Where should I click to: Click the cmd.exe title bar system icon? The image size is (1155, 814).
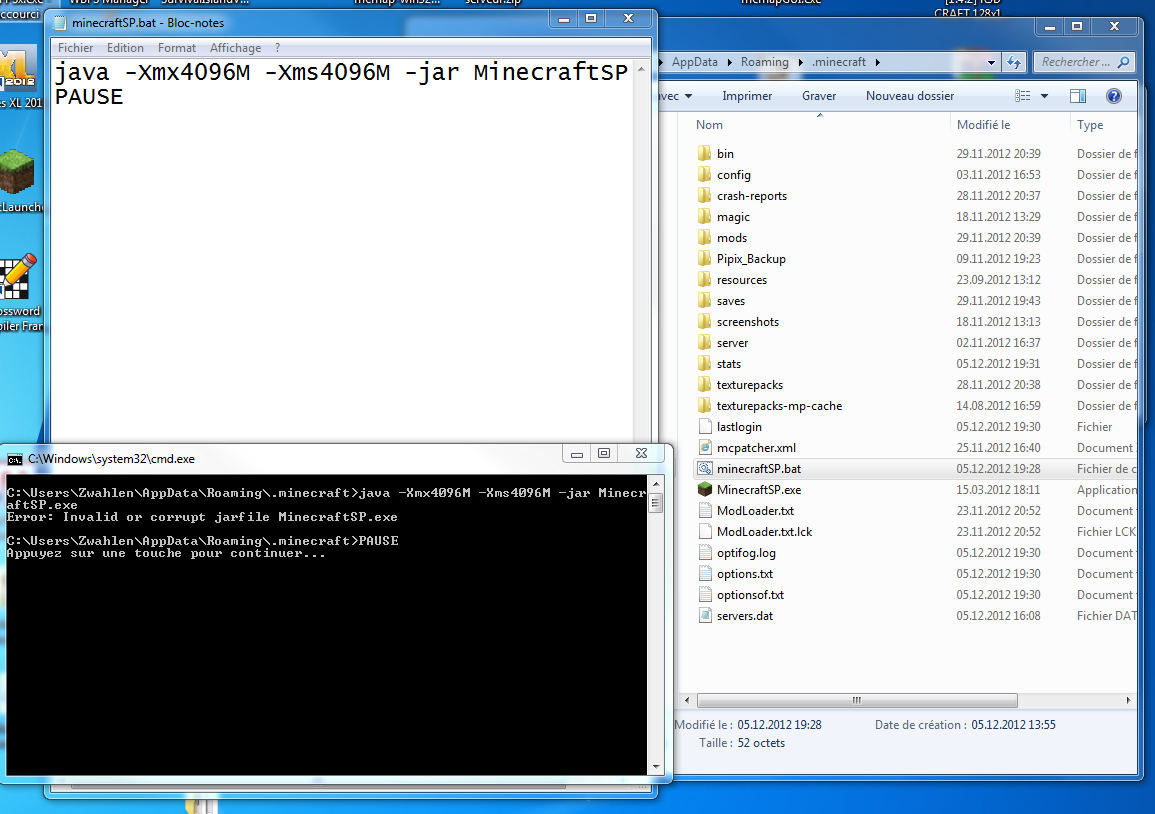15,459
